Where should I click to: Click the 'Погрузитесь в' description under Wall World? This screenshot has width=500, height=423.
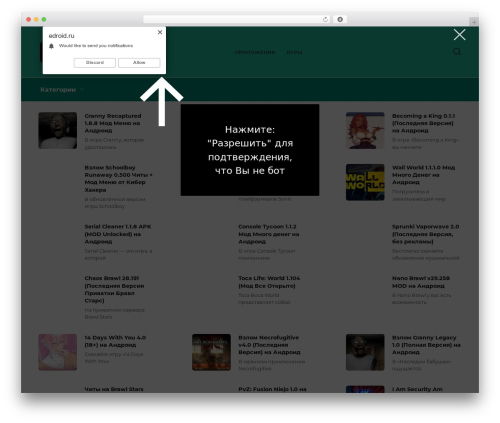pos(419,195)
